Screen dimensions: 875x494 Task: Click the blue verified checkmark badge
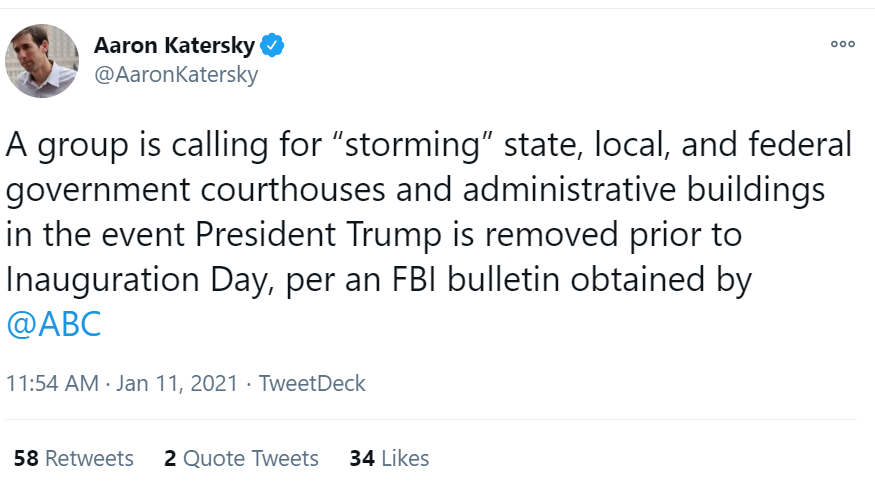[x=272, y=45]
